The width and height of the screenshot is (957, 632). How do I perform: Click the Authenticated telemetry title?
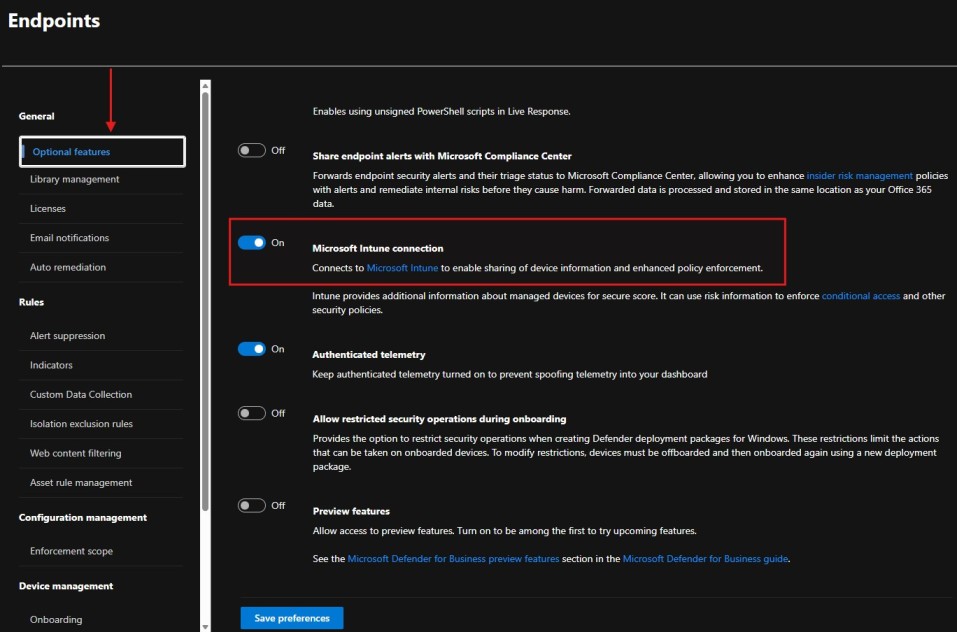(x=369, y=354)
